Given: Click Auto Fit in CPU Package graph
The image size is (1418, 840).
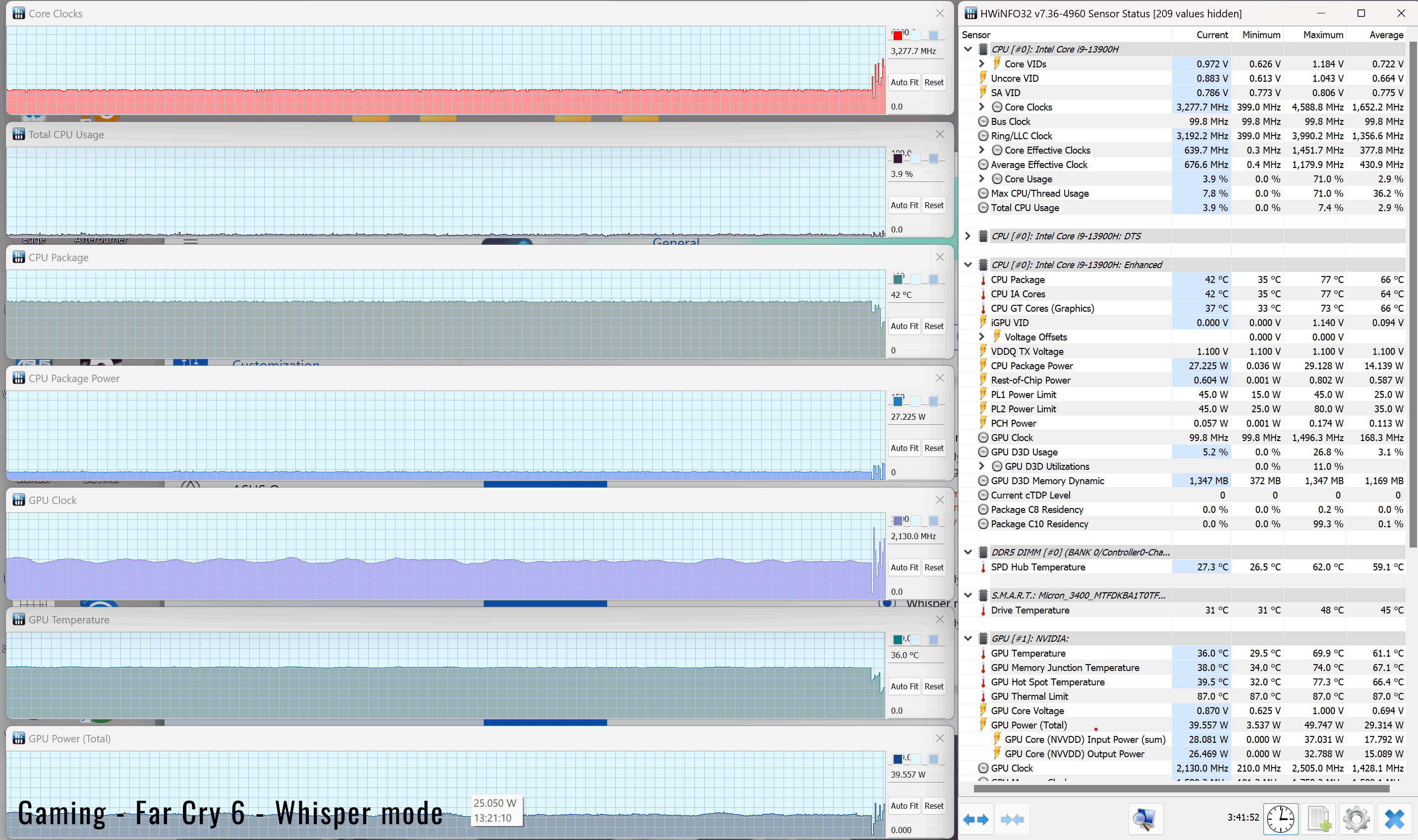Looking at the screenshot, I should tap(904, 326).
